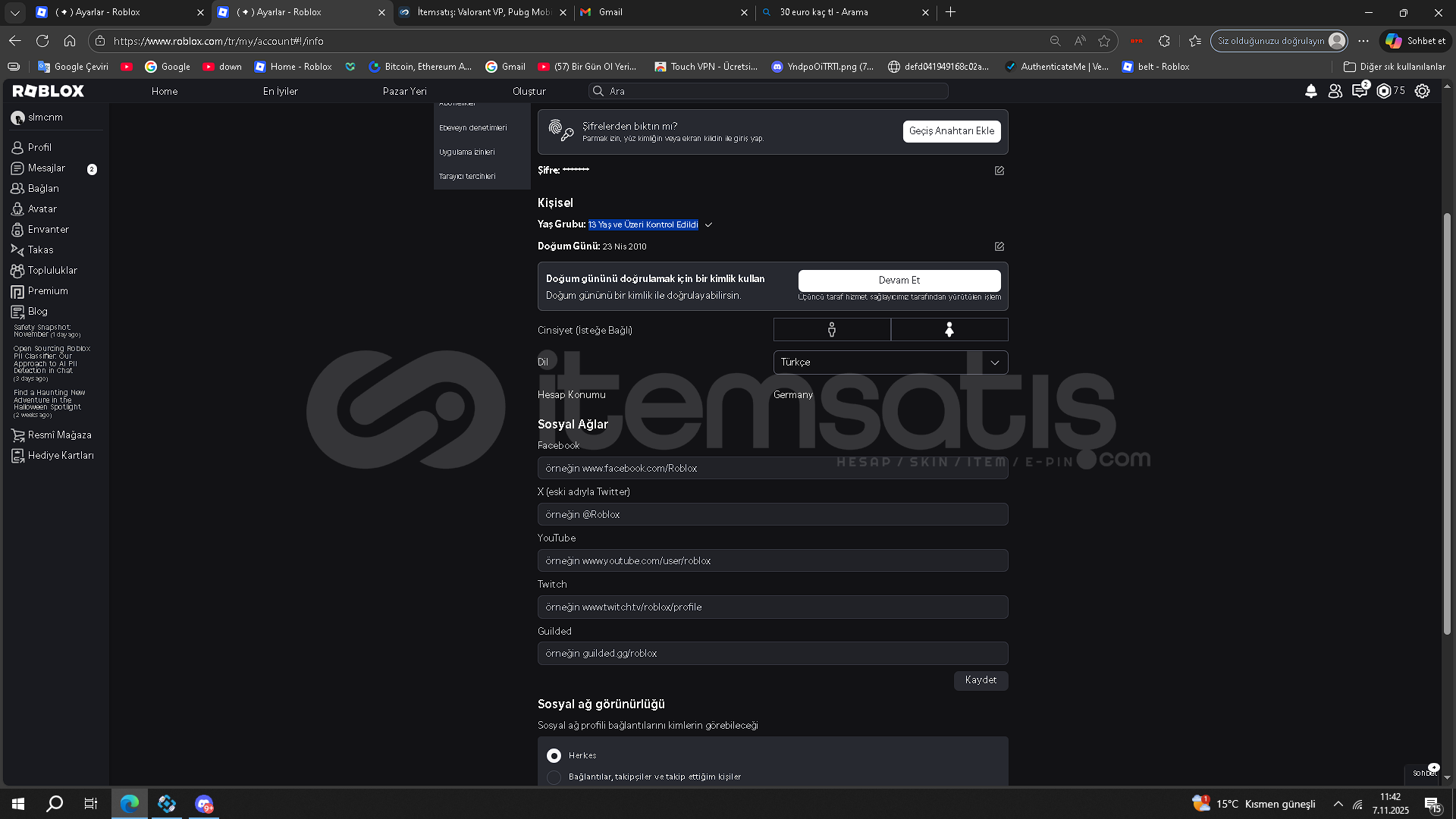Select the Herkes radio option

click(x=554, y=756)
